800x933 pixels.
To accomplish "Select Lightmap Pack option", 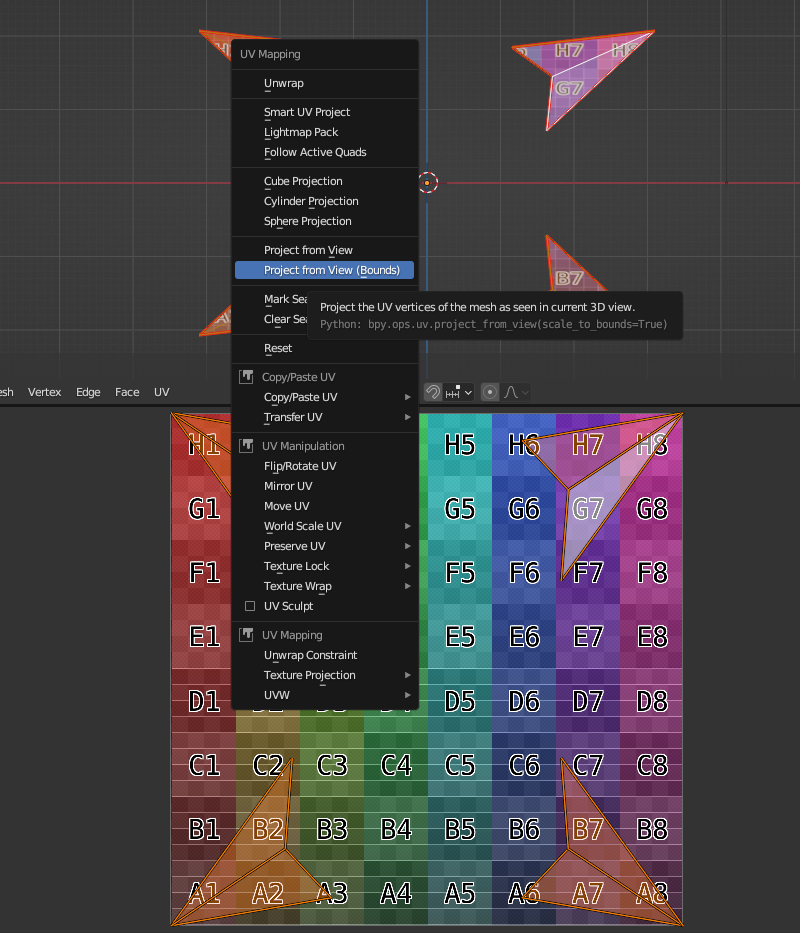I will coord(324,132).
